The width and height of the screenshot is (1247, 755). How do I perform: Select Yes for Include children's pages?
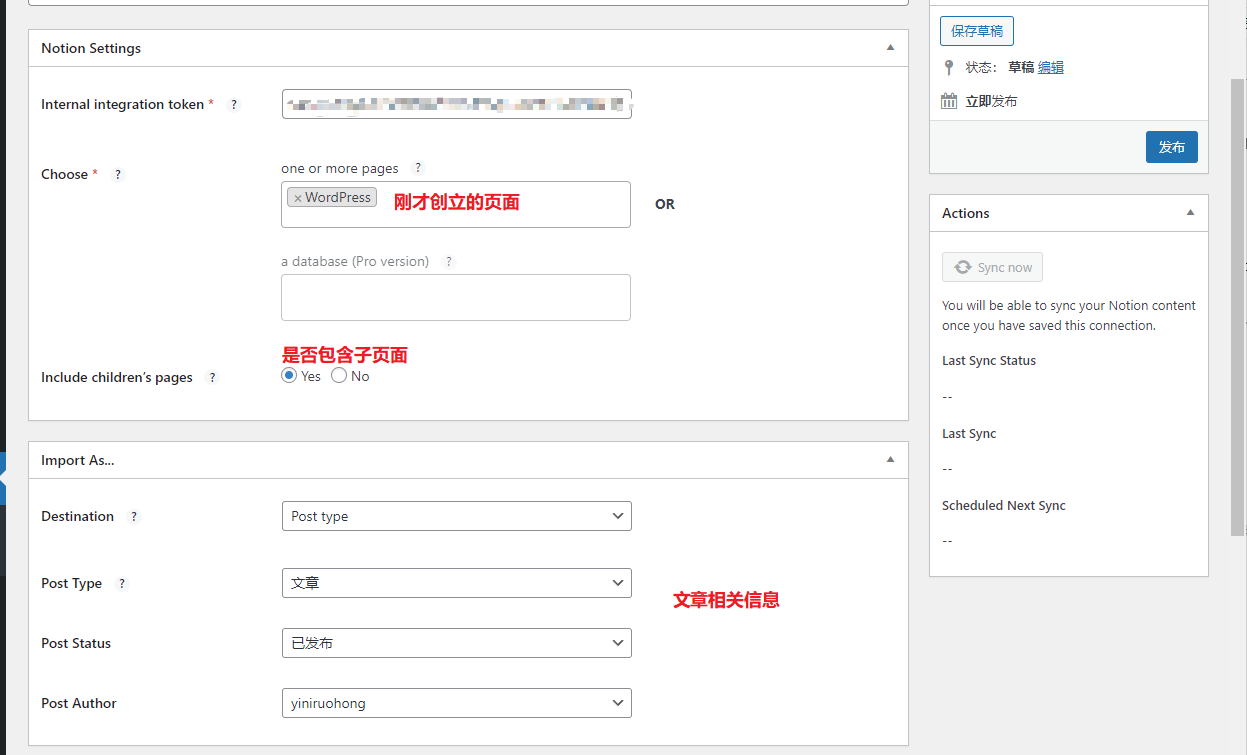click(289, 376)
